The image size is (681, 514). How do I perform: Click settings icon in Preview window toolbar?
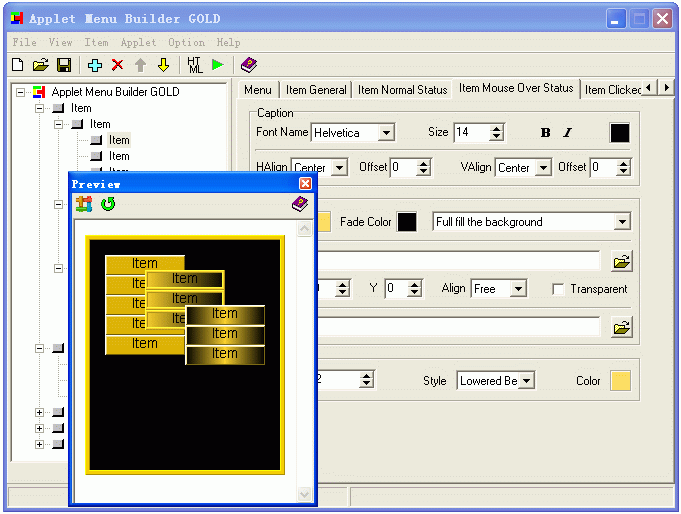click(x=84, y=204)
